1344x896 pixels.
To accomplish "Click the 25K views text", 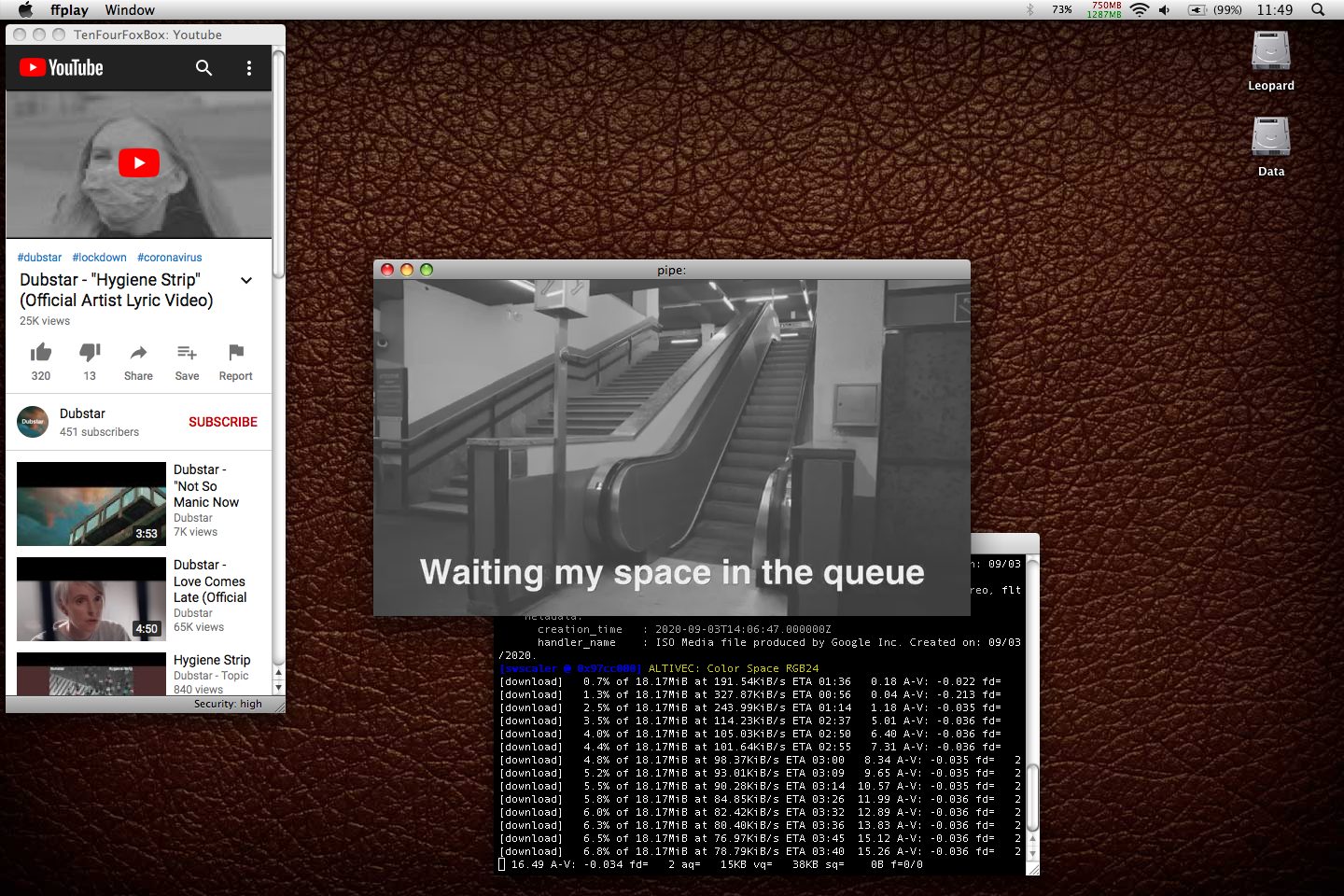I will (45, 321).
